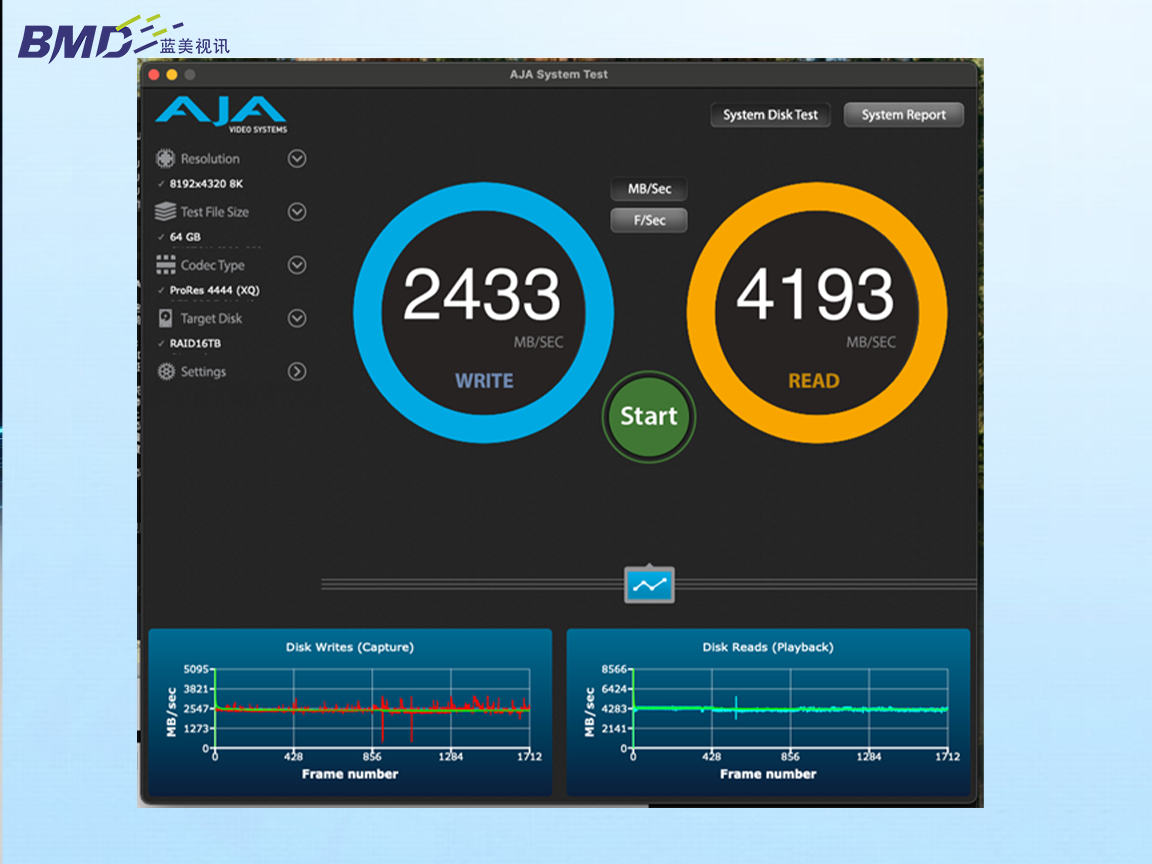Click the AJA System Test title text

tap(559, 74)
